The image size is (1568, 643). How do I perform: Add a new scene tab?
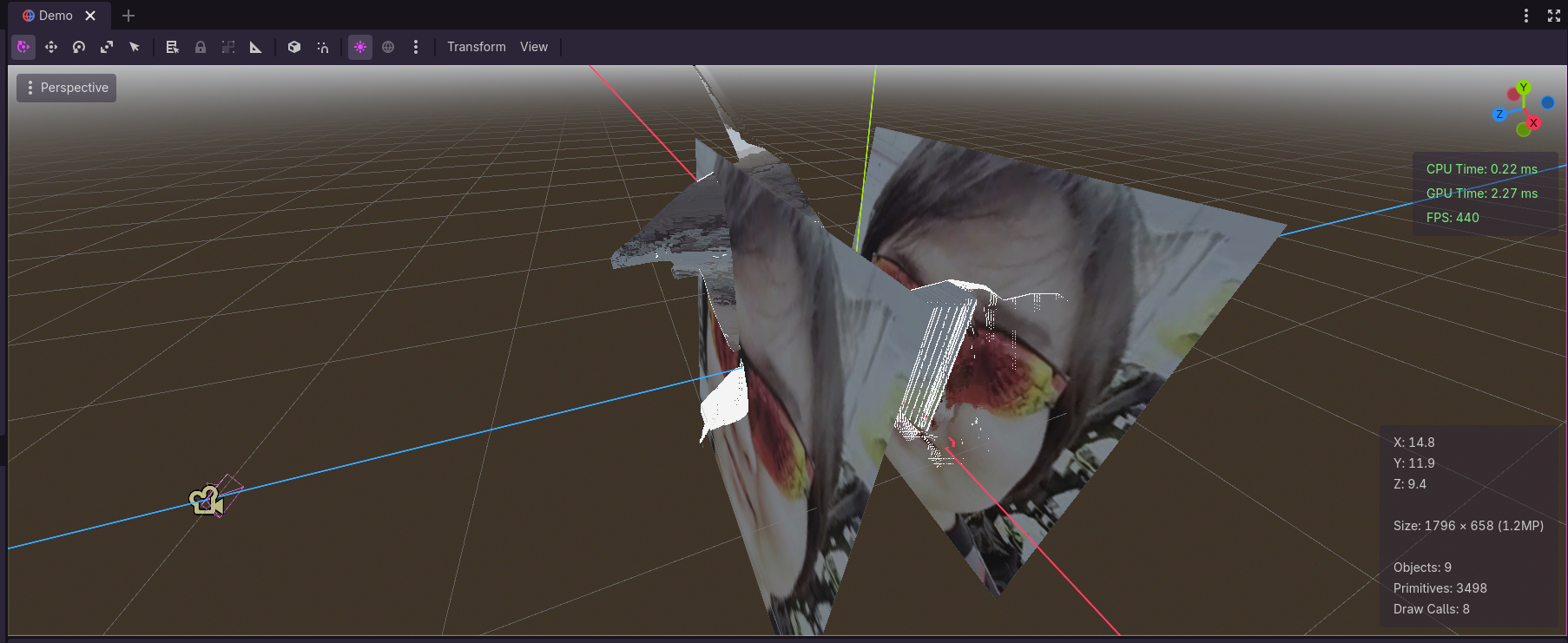point(128,16)
